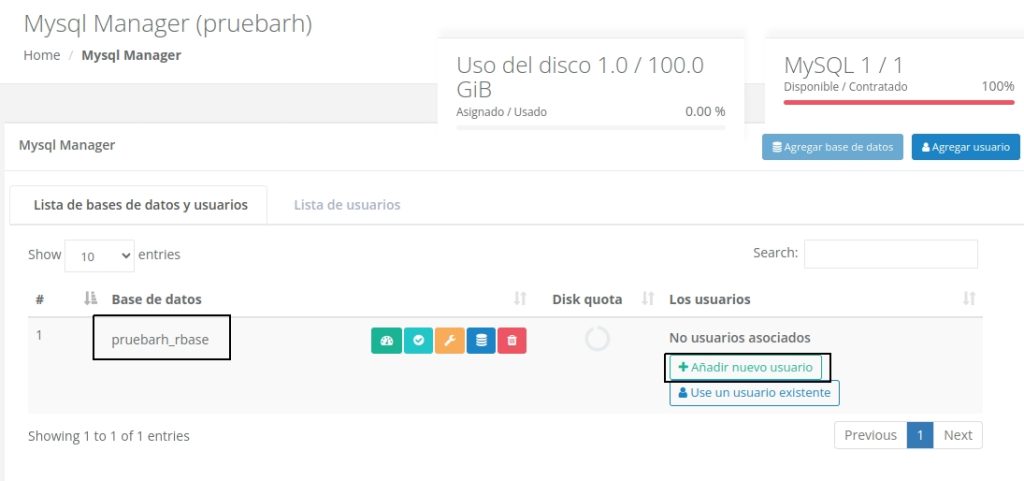This screenshot has width=1024, height=481.
Task: Click the orange wrench repair icon
Action: [x=449, y=341]
